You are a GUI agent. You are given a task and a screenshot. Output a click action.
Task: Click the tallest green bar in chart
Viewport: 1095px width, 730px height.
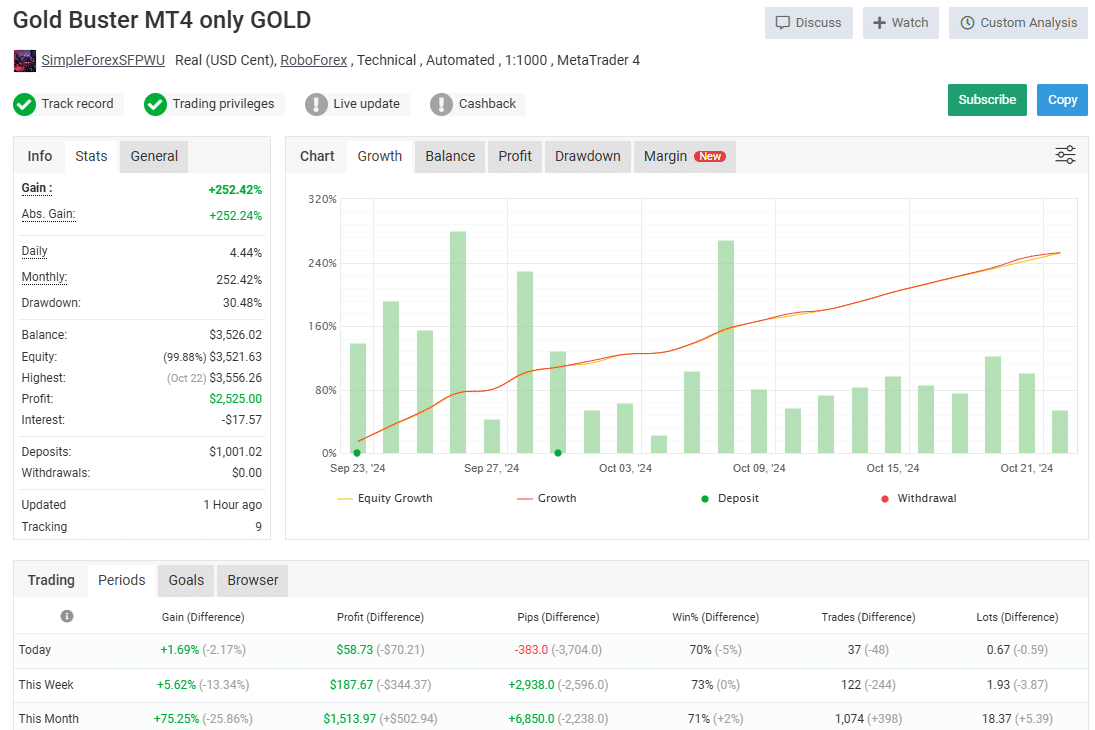tap(458, 342)
